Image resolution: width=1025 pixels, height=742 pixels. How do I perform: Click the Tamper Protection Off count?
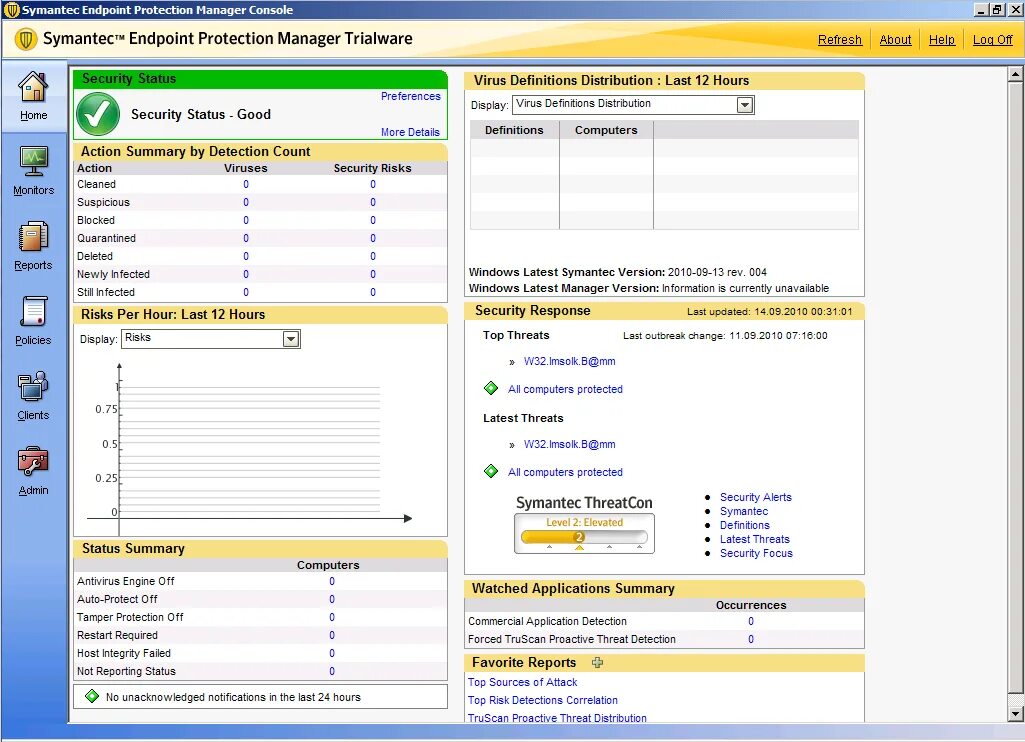pos(331,617)
